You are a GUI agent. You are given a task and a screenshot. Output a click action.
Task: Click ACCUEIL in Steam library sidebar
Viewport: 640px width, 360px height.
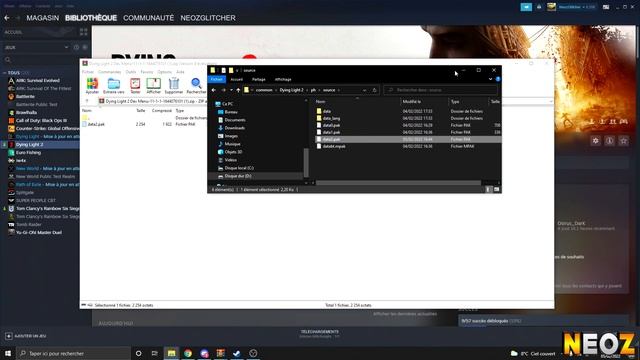[x=13, y=32]
